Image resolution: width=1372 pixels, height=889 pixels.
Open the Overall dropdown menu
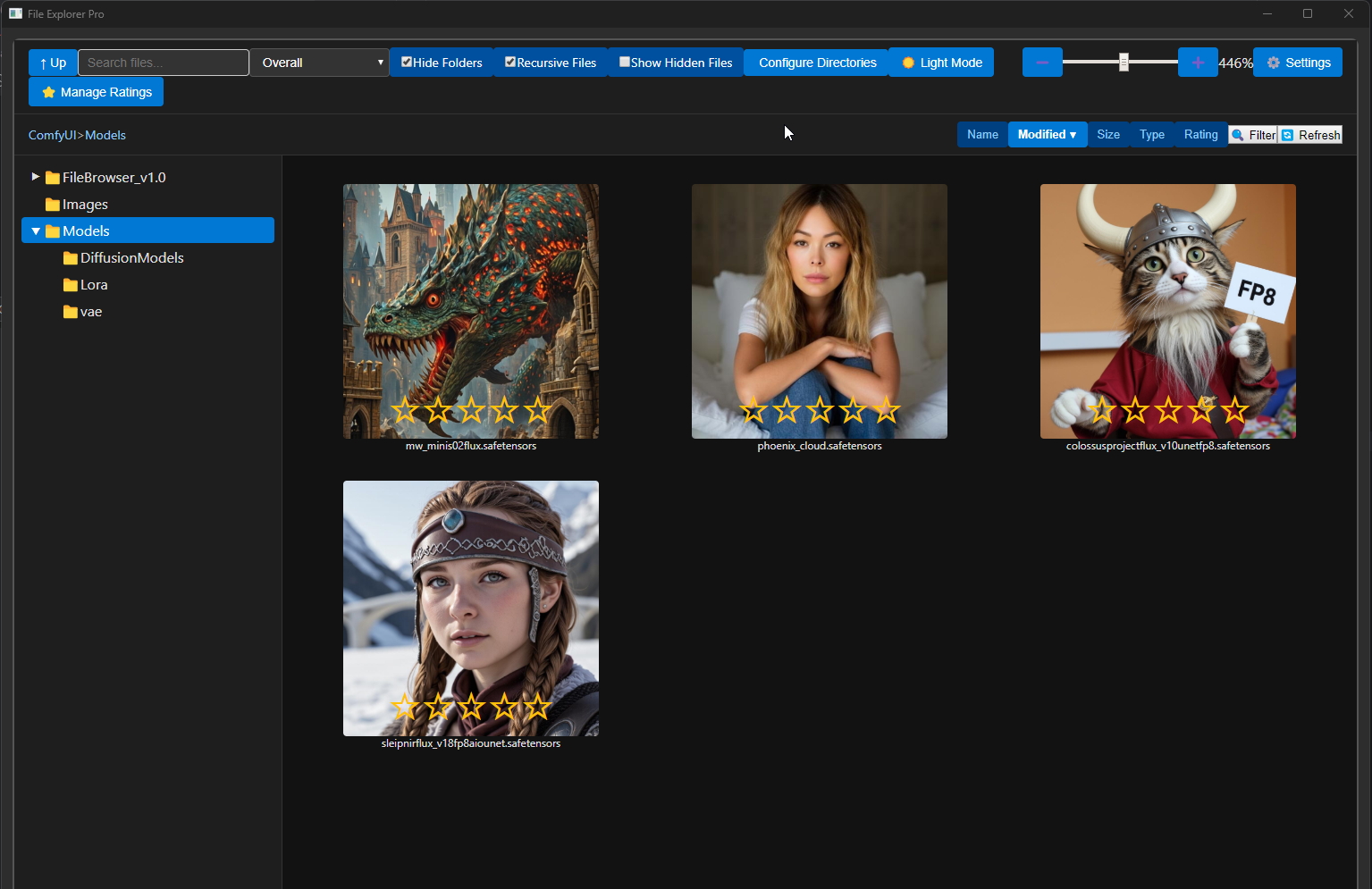pos(319,63)
